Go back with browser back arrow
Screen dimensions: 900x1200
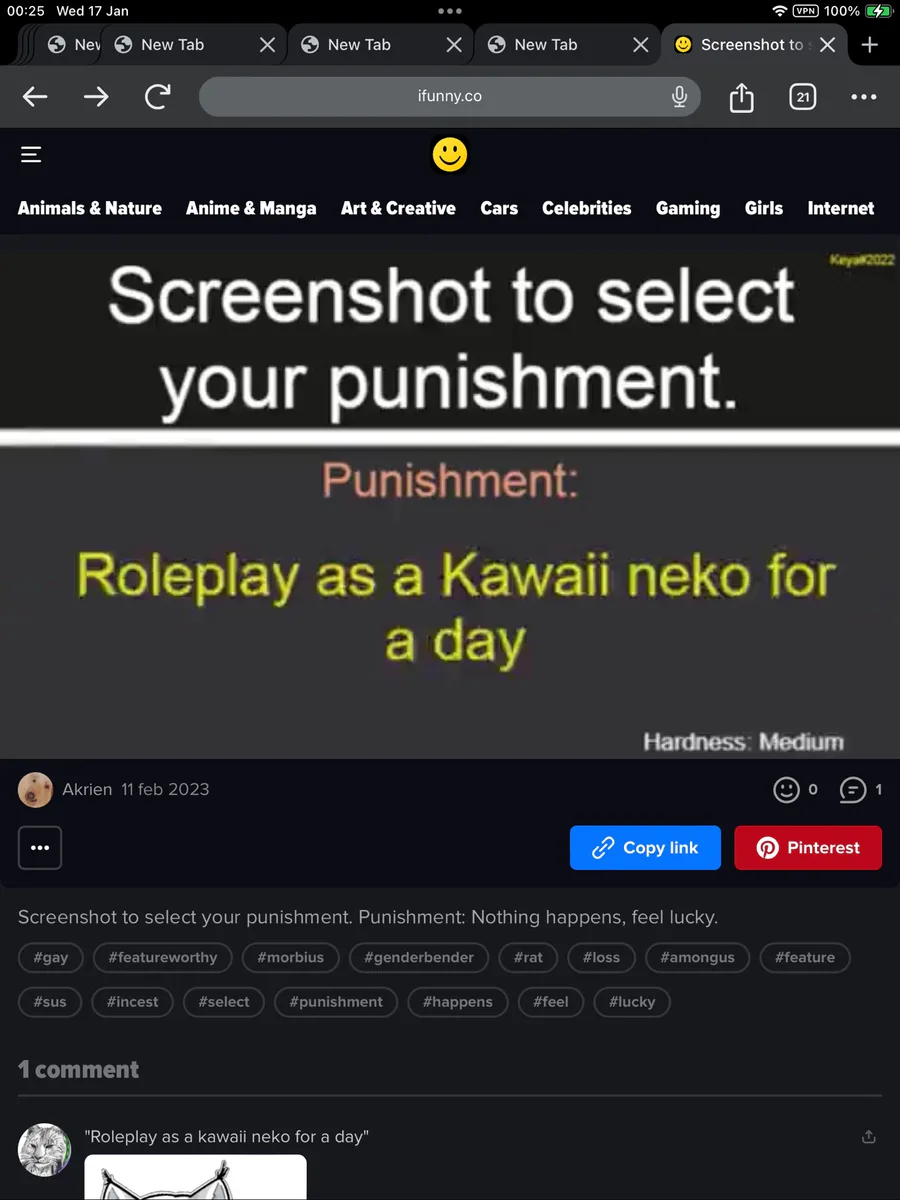35,96
